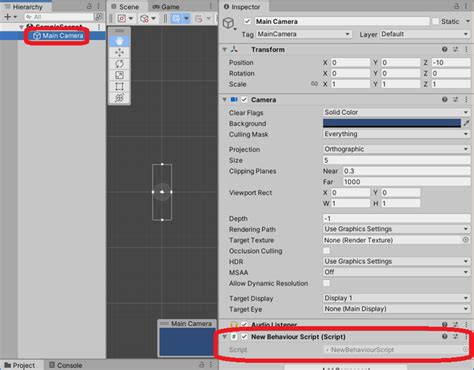This screenshot has width=474, height=370.
Task: Collapse the Transform component foldout
Action: pyautogui.click(x=225, y=50)
